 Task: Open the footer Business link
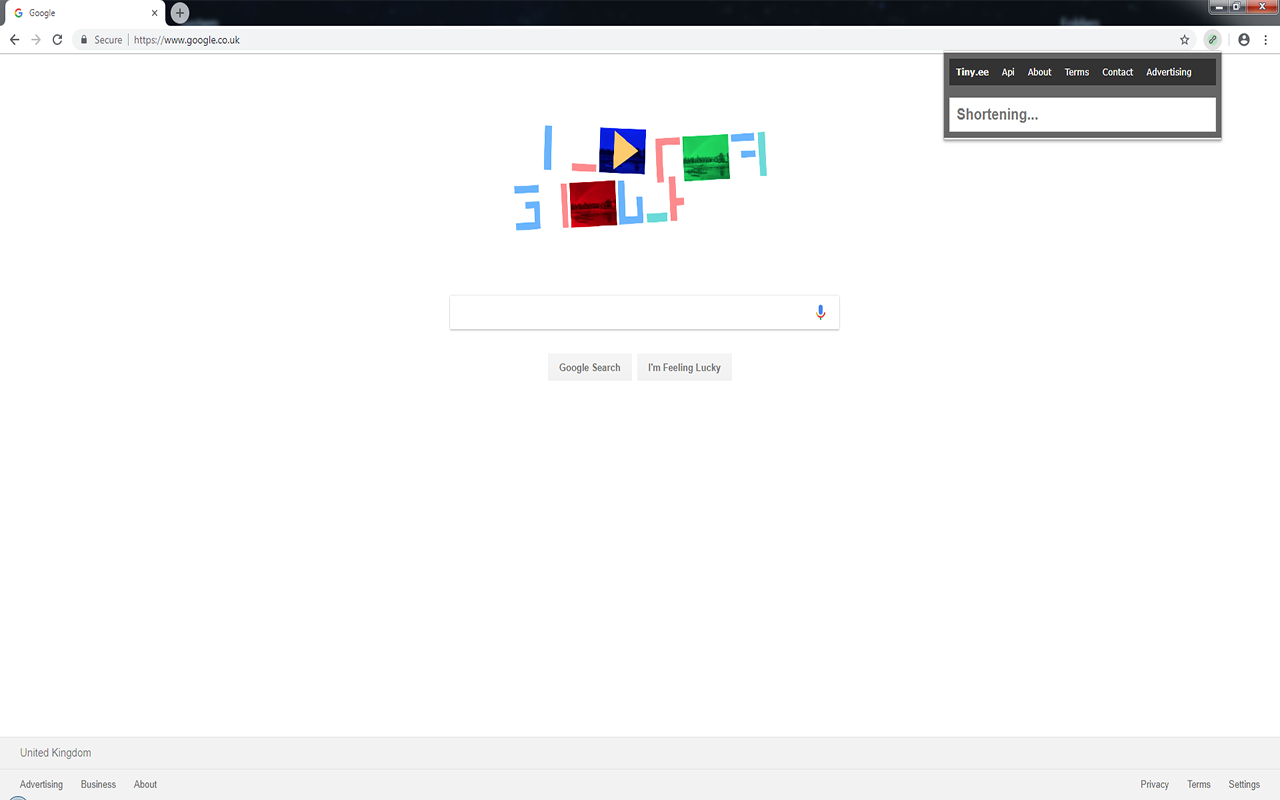pyautogui.click(x=98, y=784)
